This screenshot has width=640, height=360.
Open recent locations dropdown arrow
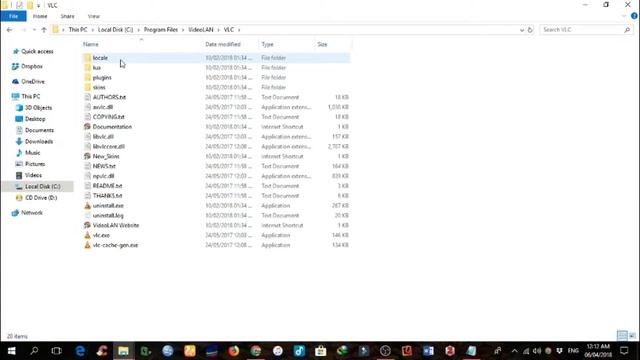coord(34,30)
